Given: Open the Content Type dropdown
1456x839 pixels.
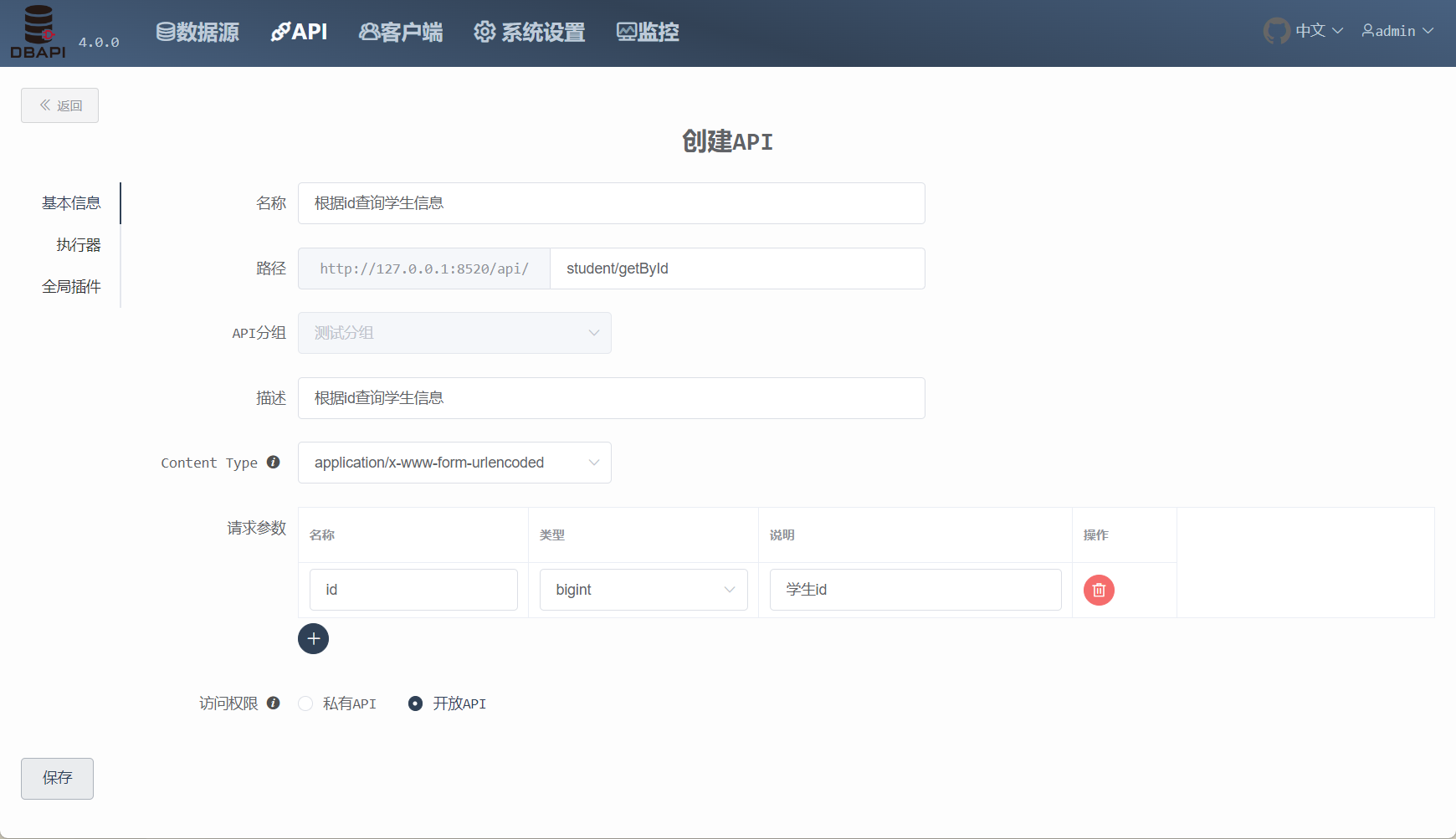Looking at the screenshot, I should 454,463.
